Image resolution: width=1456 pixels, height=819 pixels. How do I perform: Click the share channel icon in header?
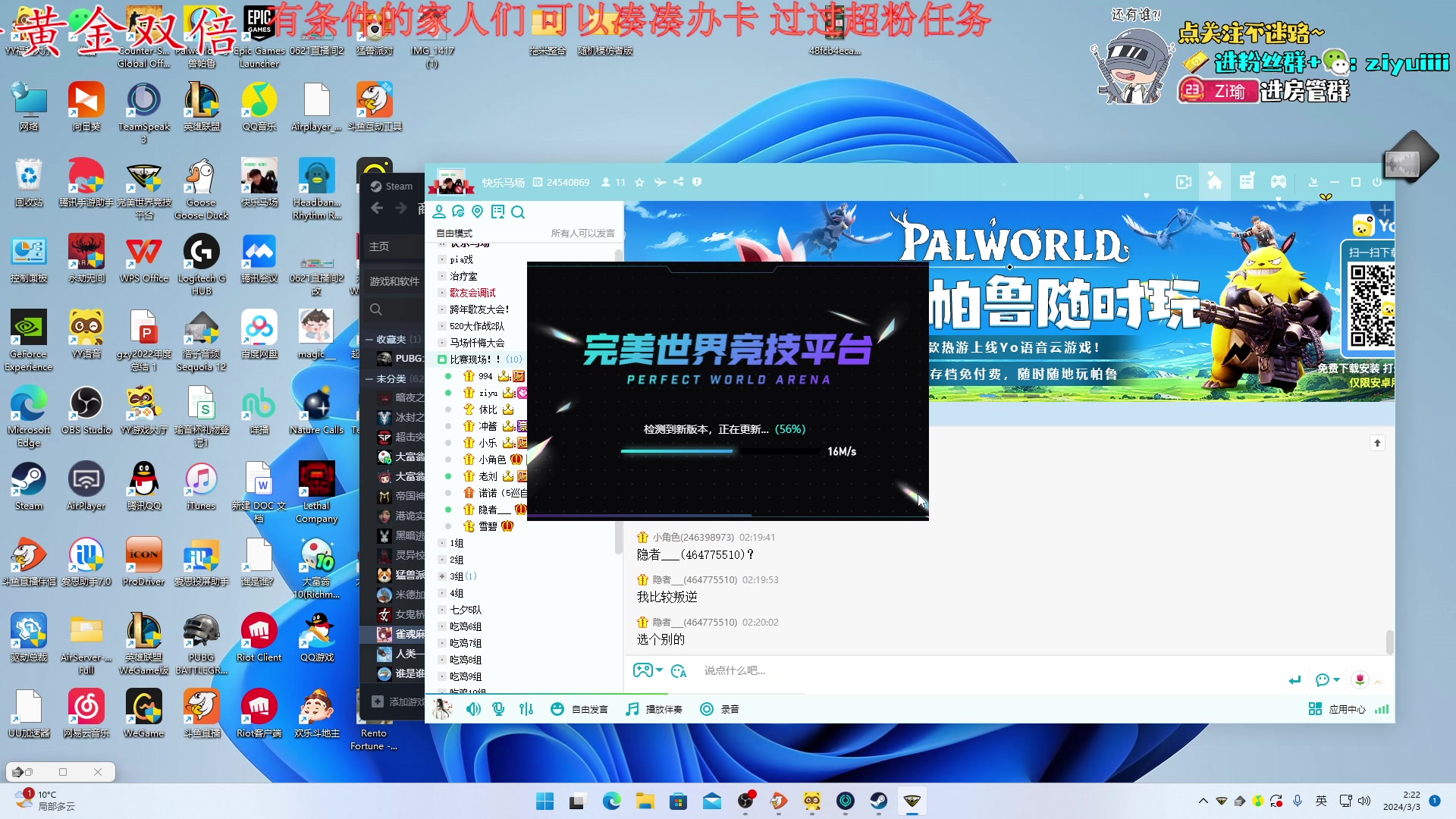tap(679, 182)
